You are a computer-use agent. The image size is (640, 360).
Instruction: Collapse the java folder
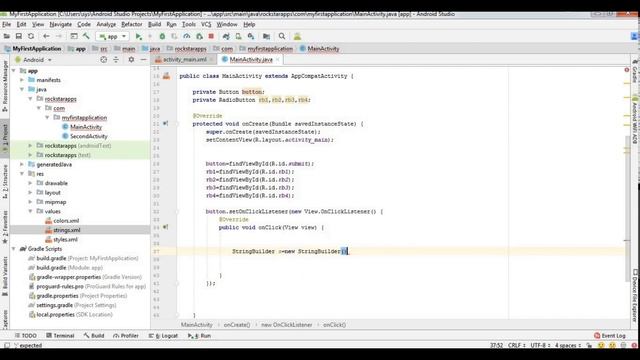22,89
